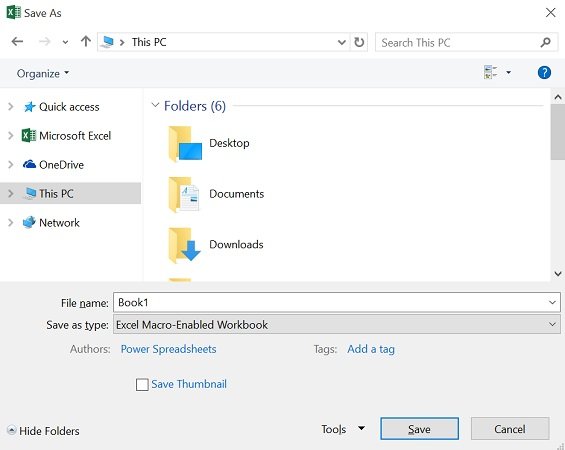Click the search magnifier icon
This screenshot has height=450, width=565.
click(546, 43)
